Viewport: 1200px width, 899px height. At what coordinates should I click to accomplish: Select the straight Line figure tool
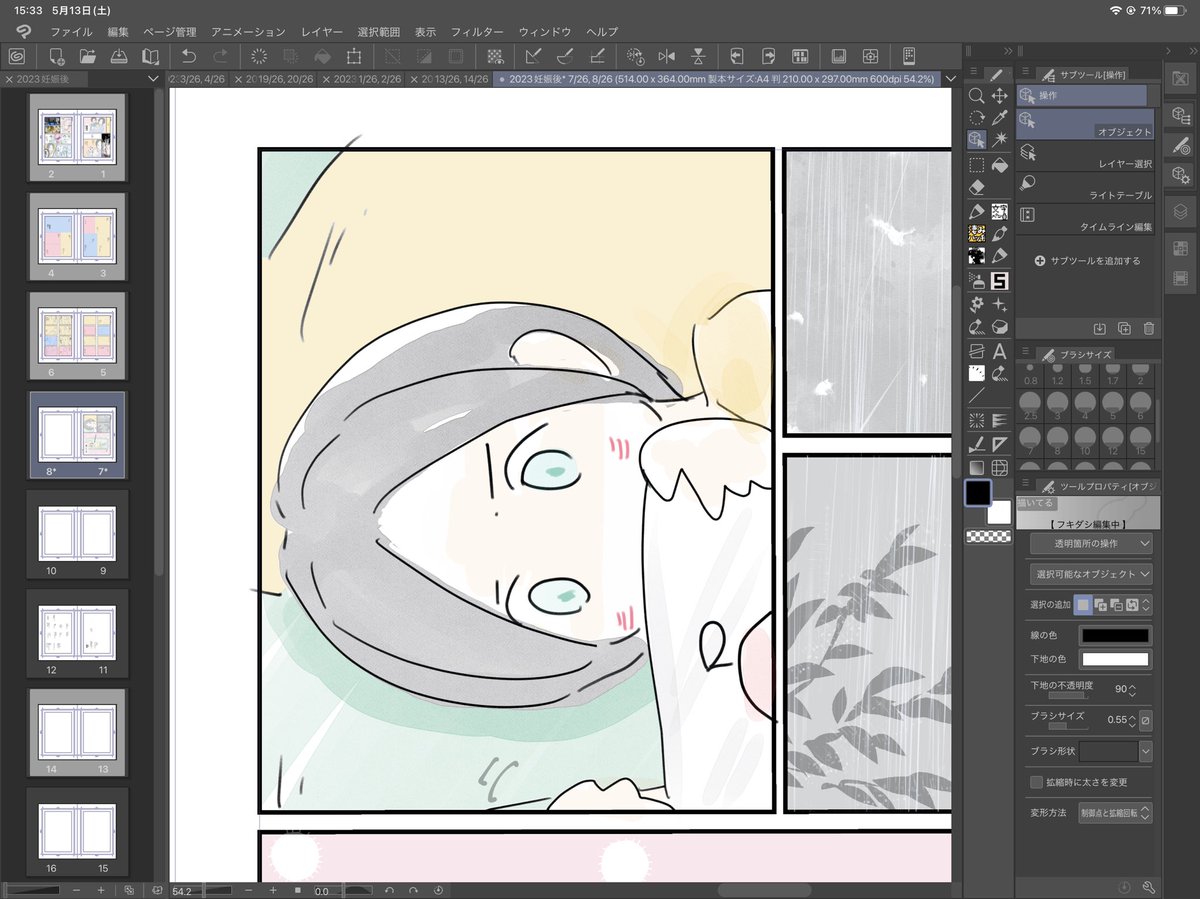click(977, 396)
